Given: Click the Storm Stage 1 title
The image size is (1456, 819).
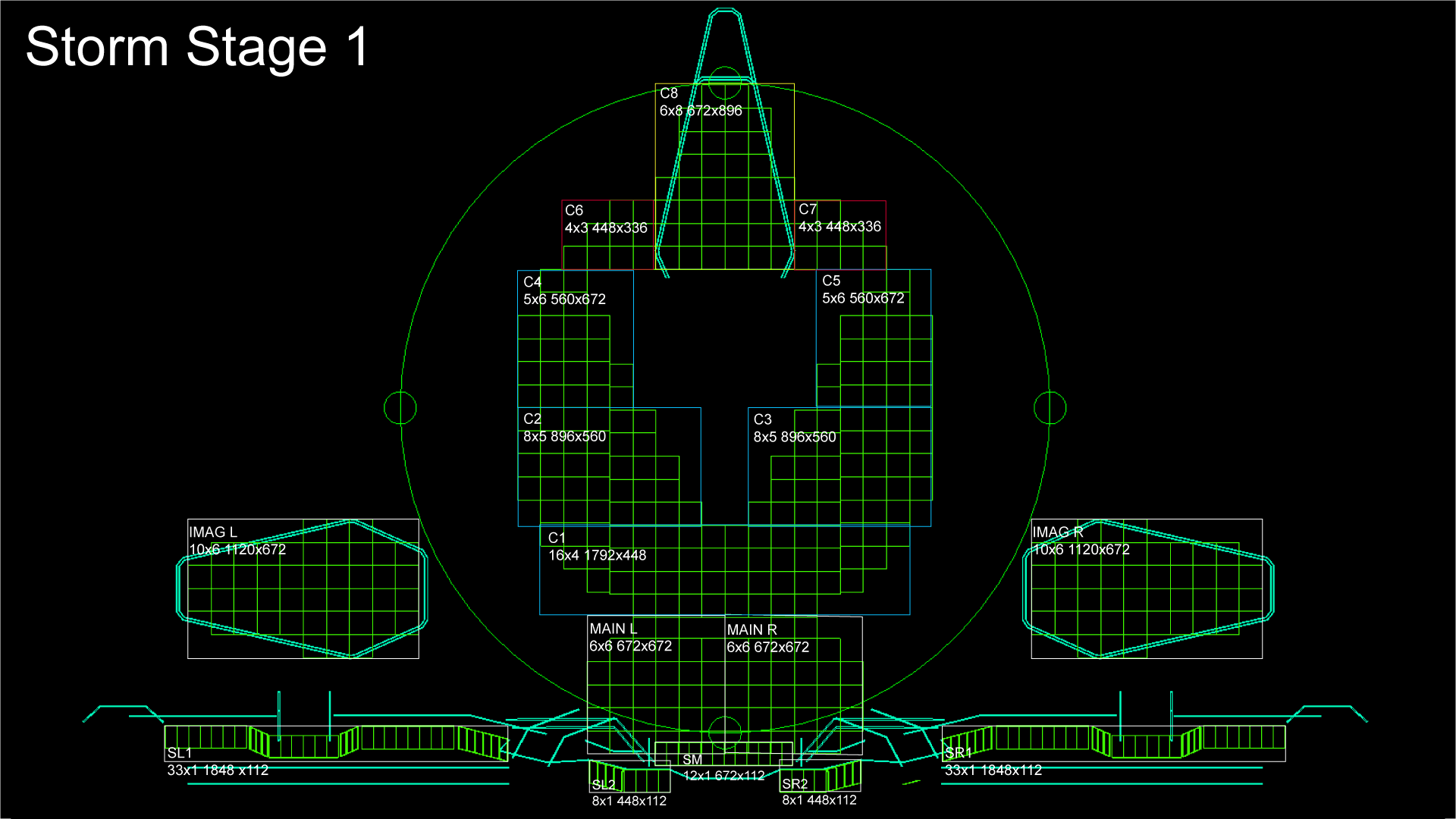Looking at the screenshot, I should (197, 47).
